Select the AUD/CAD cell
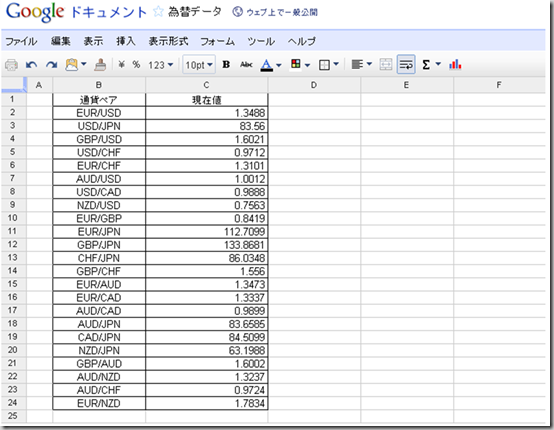554x430 pixels. (99, 311)
